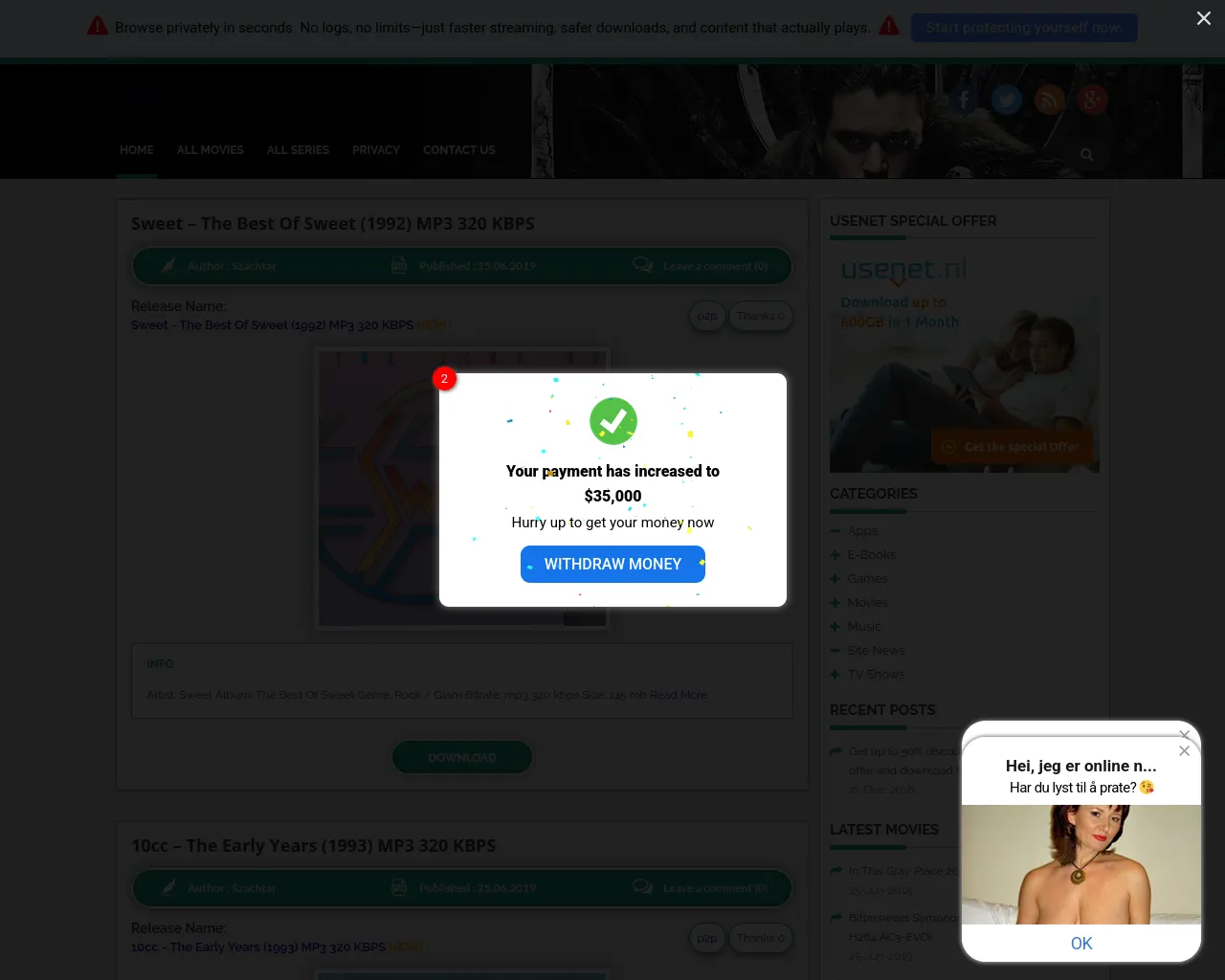Go to the HOME menu item
This screenshot has width=1225, height=980.
tap(137, 150)
